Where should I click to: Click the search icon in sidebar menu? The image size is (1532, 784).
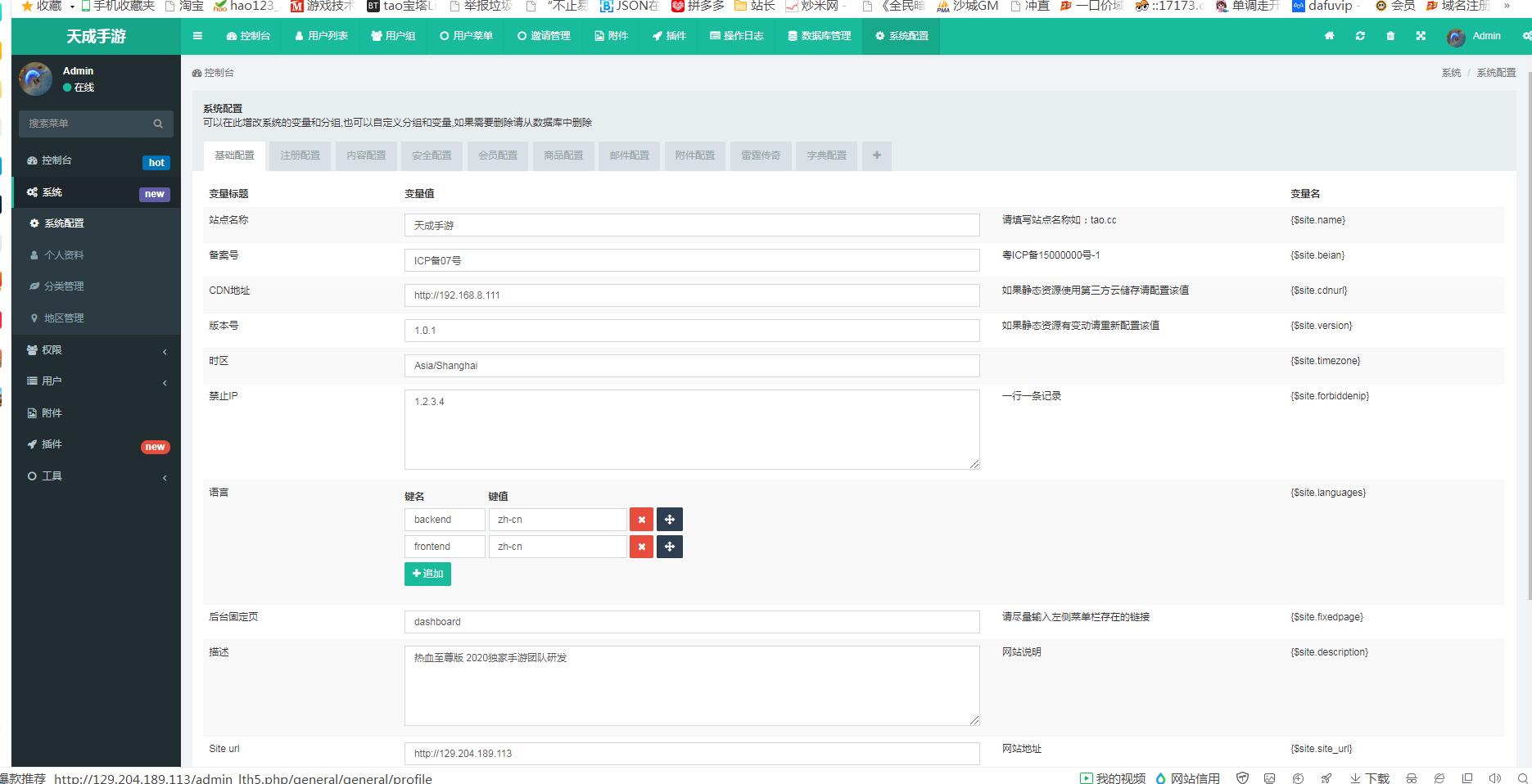(158, 124)
